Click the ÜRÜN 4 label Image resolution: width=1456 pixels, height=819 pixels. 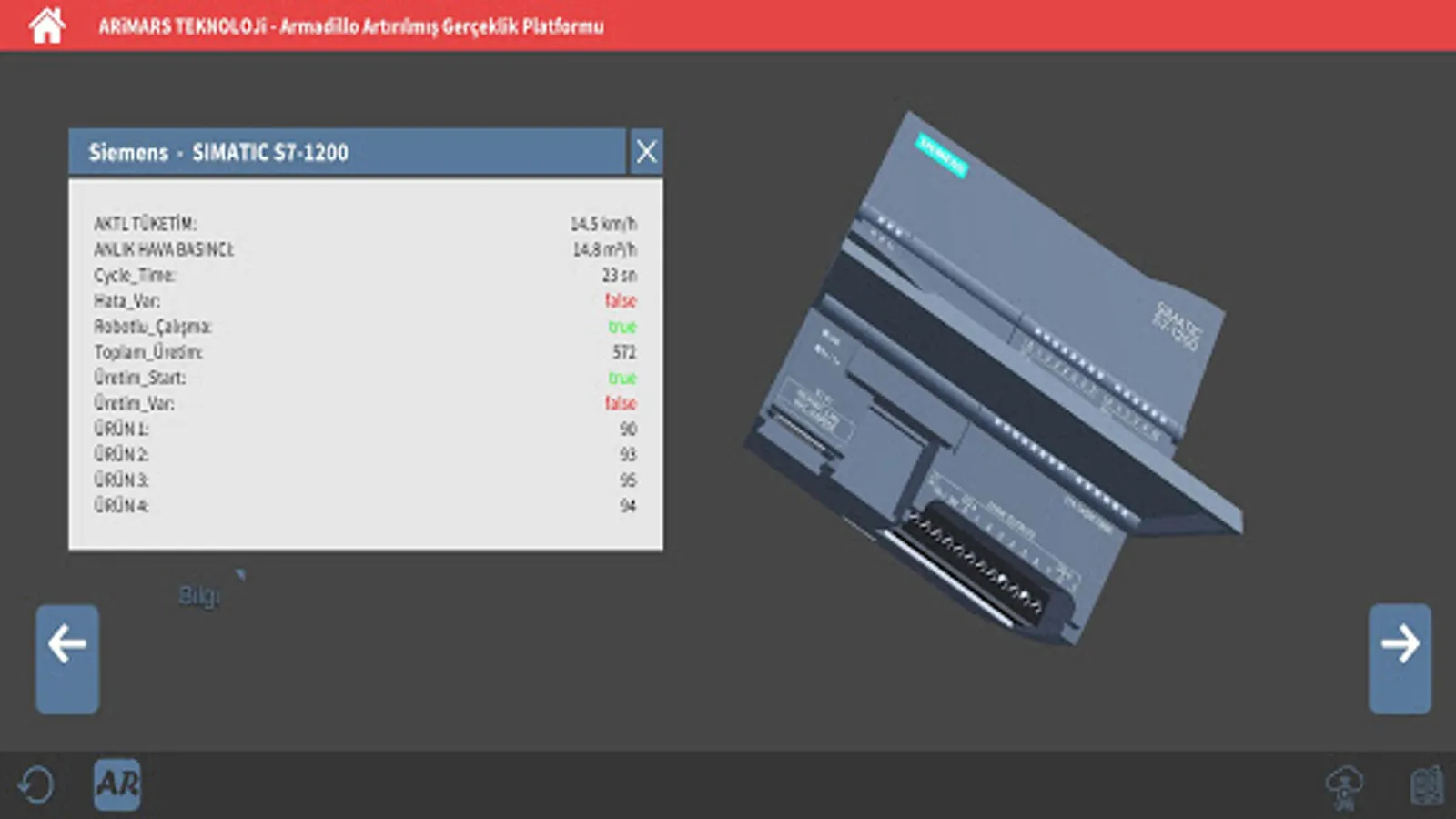121,505
